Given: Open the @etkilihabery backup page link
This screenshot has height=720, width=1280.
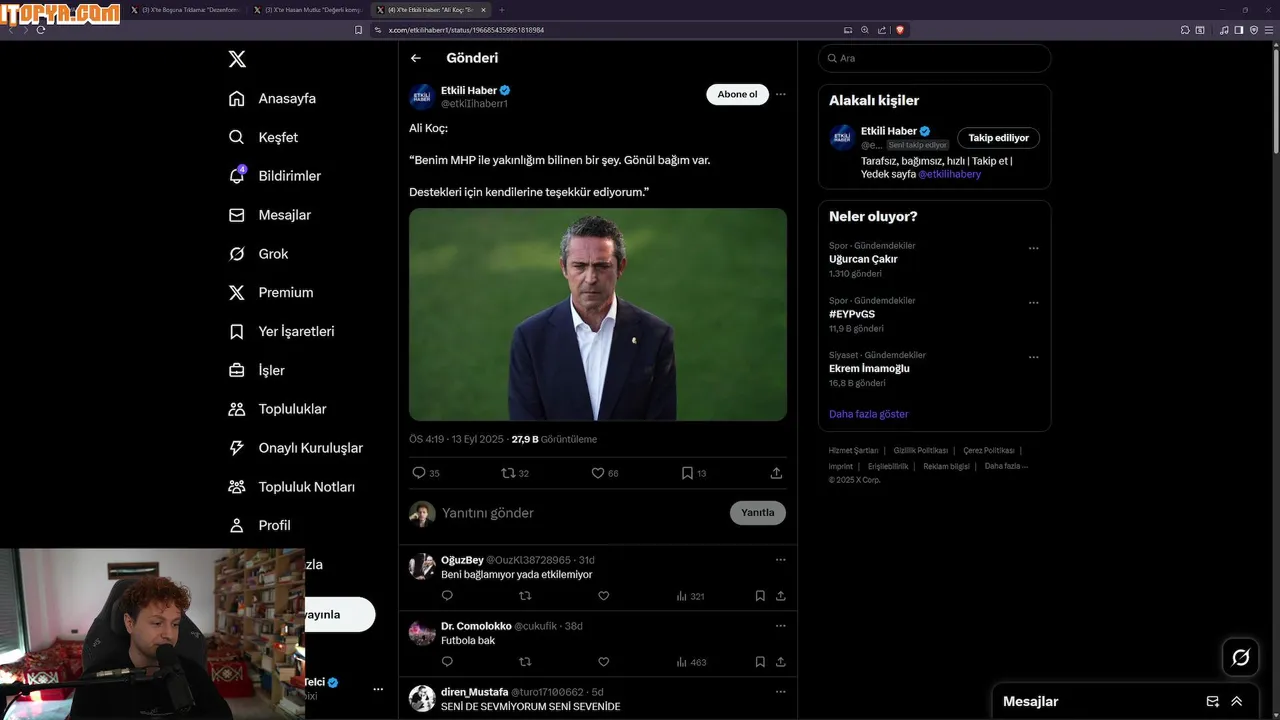Looking at the screenshot, I should 949,174.
